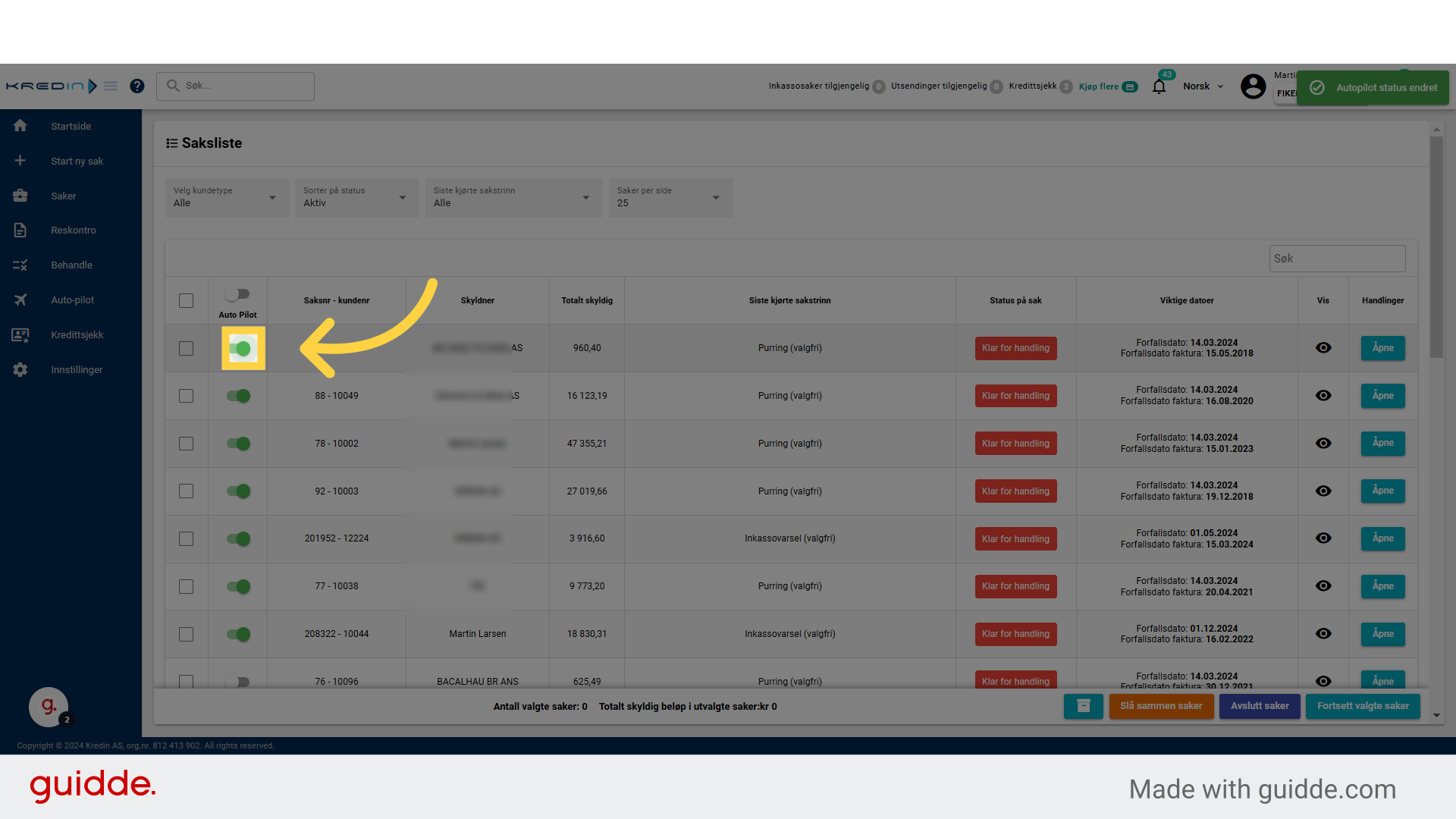Check the box for case 92 - 10003
The image size is (1456, 819).
[186, 491]
